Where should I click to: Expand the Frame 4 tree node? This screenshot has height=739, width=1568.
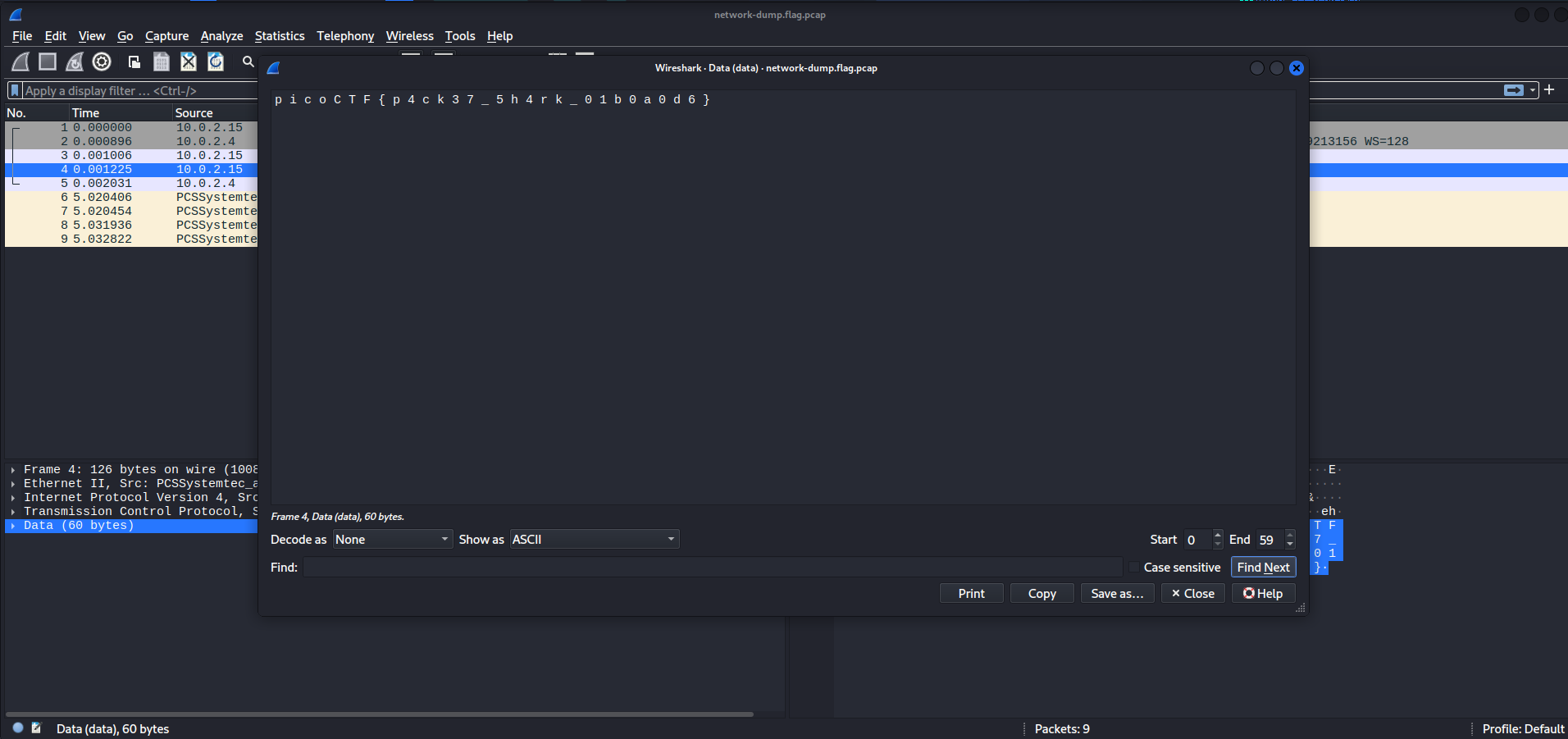13,470
